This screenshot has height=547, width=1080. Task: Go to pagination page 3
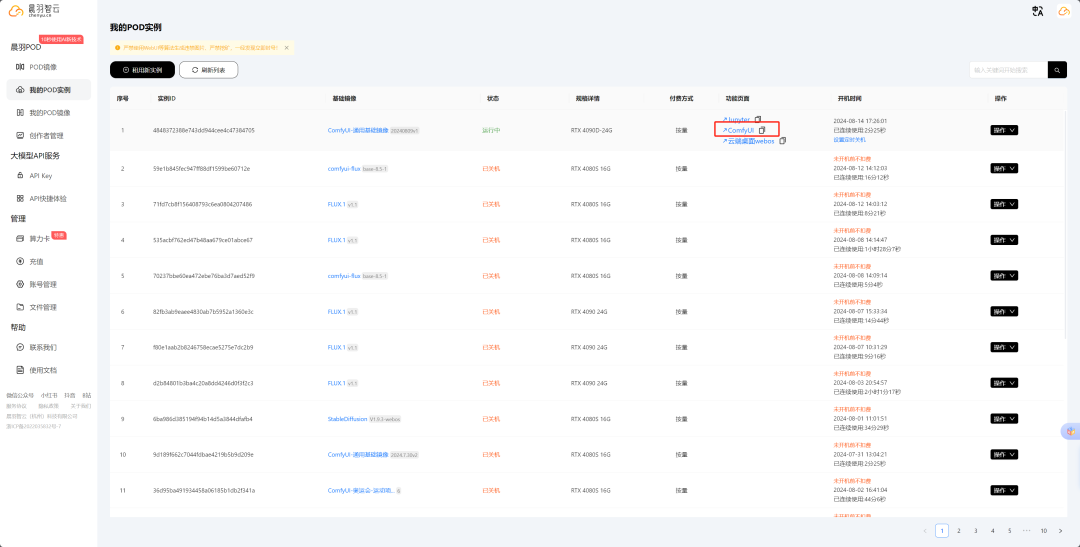click(x=975, y=530)
